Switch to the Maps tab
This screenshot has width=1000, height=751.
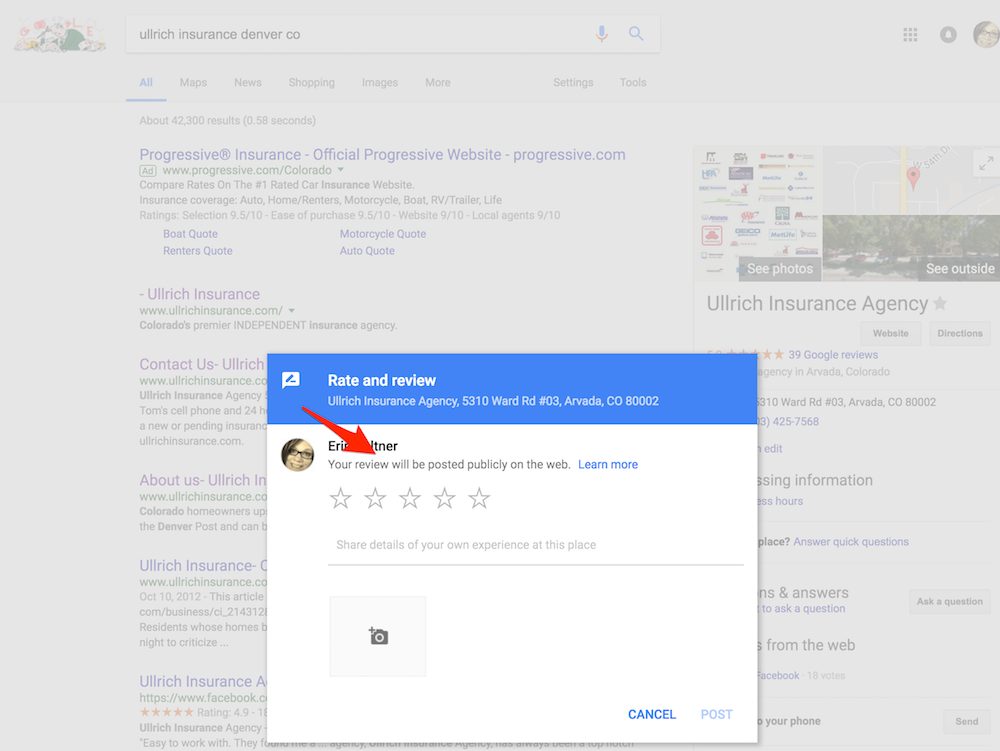[193, 82]
